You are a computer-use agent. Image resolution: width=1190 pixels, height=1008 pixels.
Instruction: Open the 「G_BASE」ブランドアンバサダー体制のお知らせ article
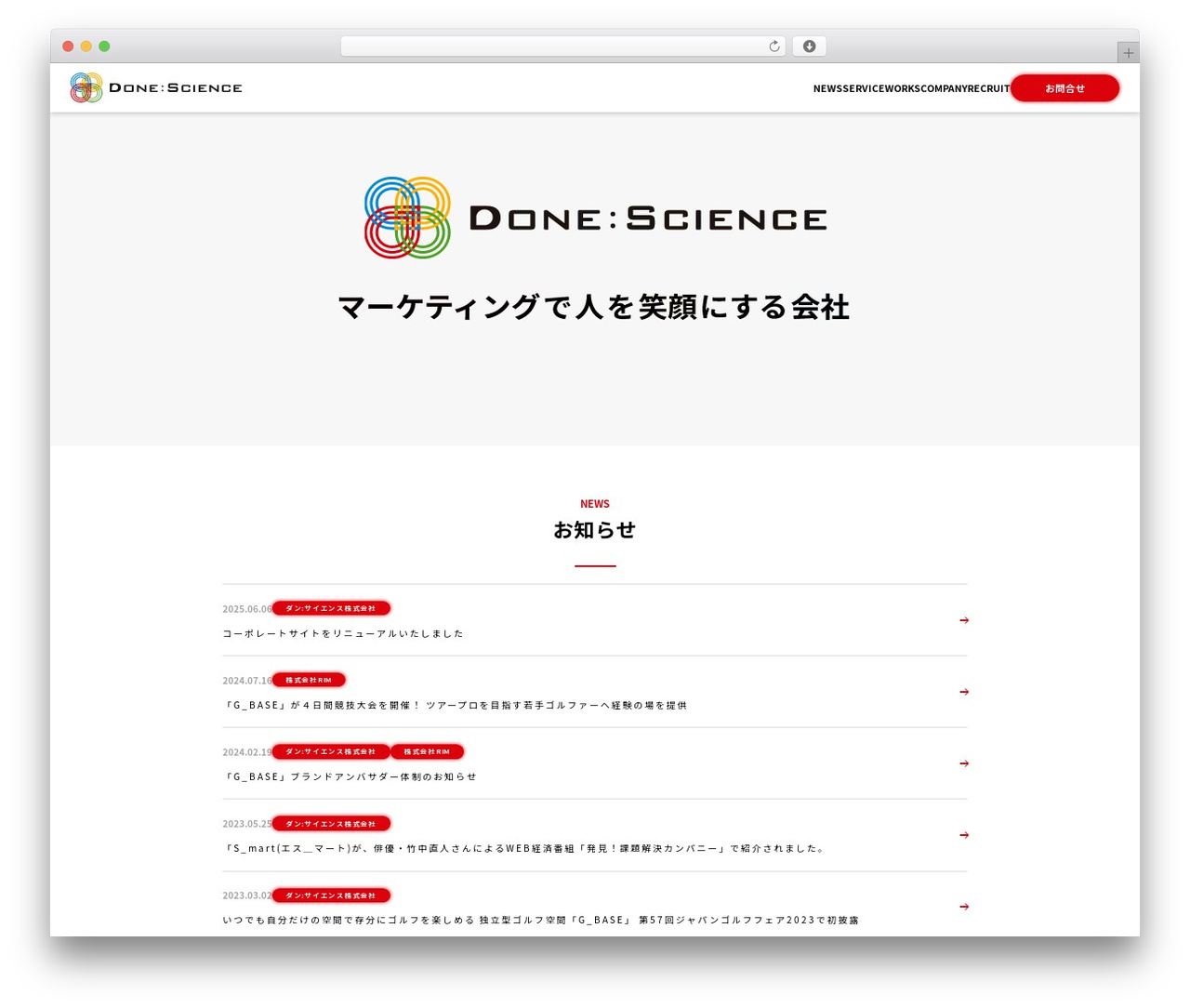pyautogui.click(x=350, y=776)
